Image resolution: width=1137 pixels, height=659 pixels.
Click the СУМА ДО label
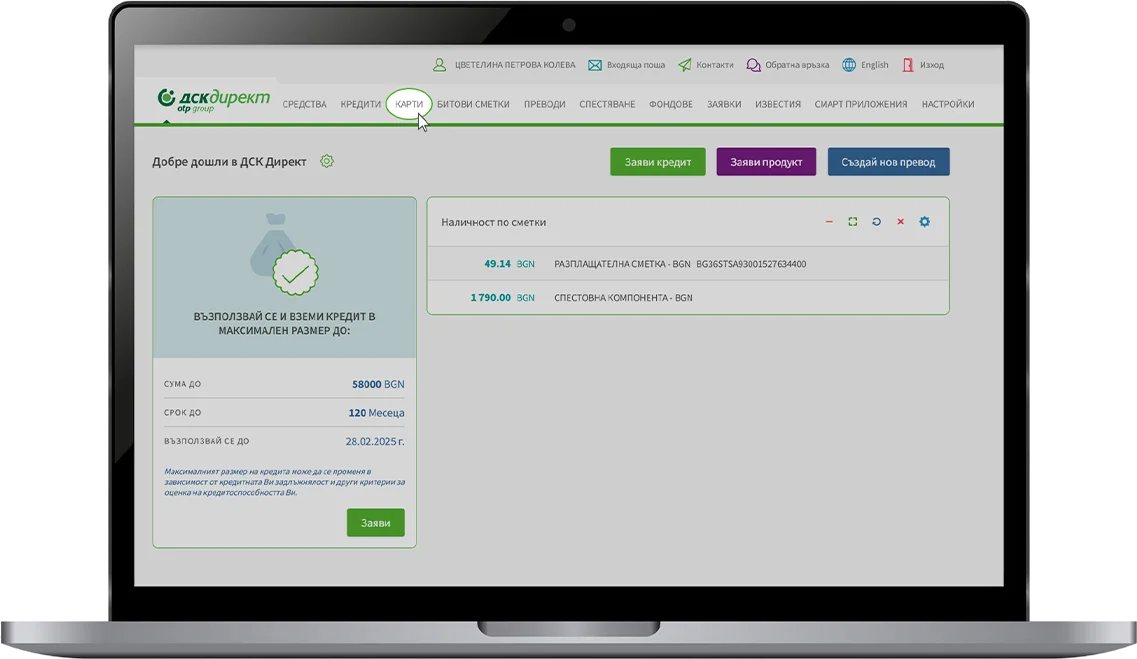pyautogui.click(x=183, y=384)
